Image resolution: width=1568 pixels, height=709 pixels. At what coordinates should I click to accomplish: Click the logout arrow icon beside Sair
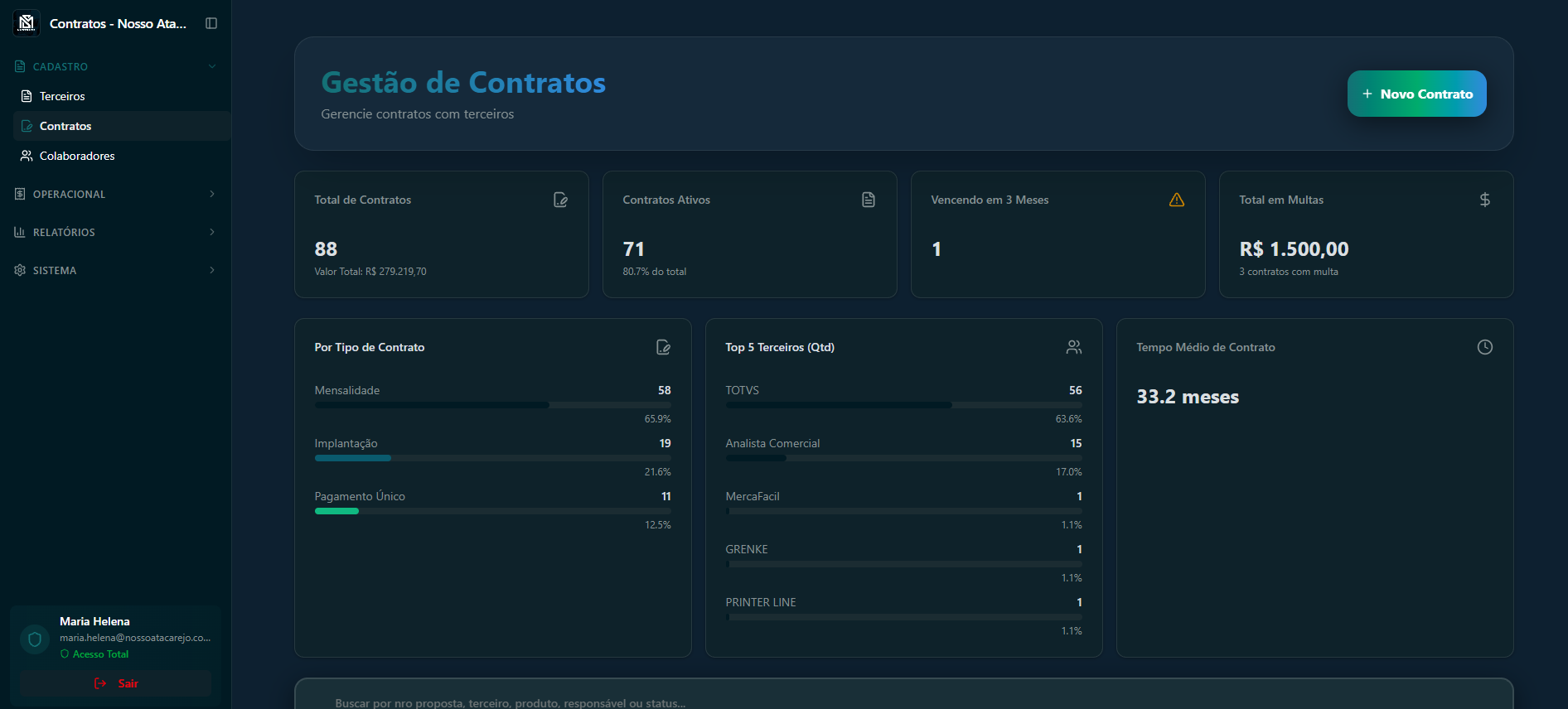(x=100, y=683)
